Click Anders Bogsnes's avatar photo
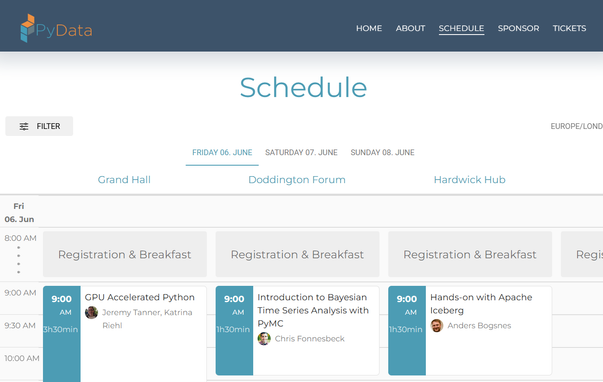Image resolution: width=603 pixels, height=382 pixels. click(x=436, y=325)
